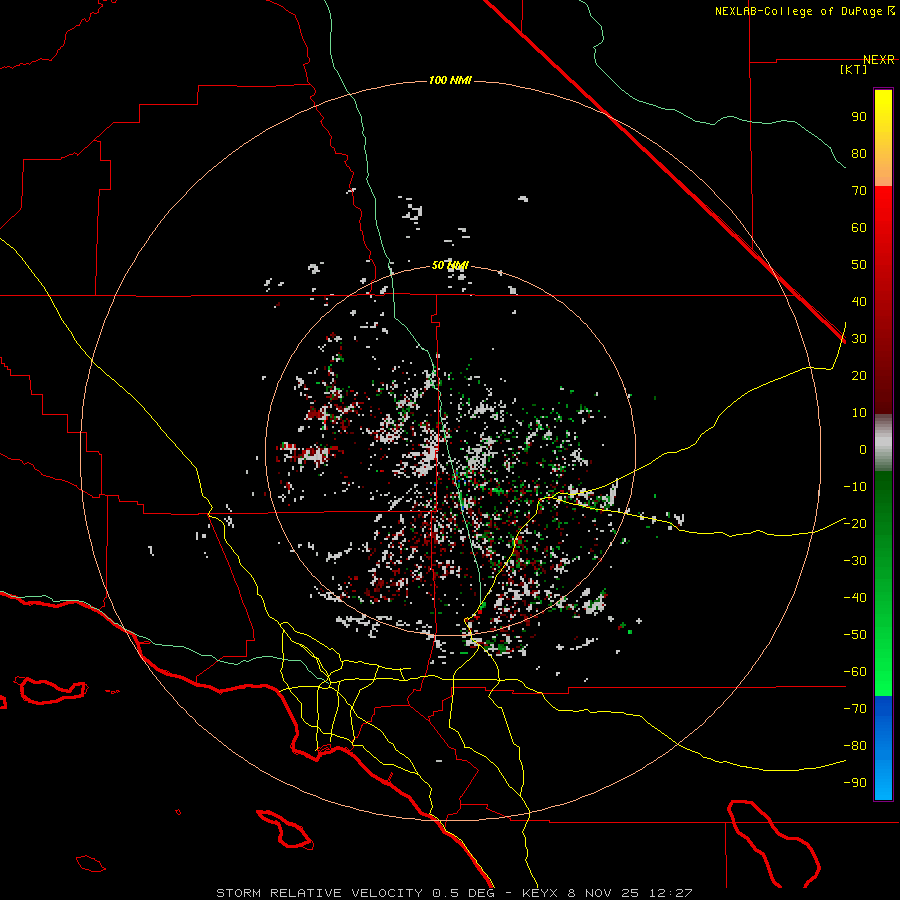Click the -70 value on the velocity scale
This screenshot has height=900, width=900.
pos(855,708)
